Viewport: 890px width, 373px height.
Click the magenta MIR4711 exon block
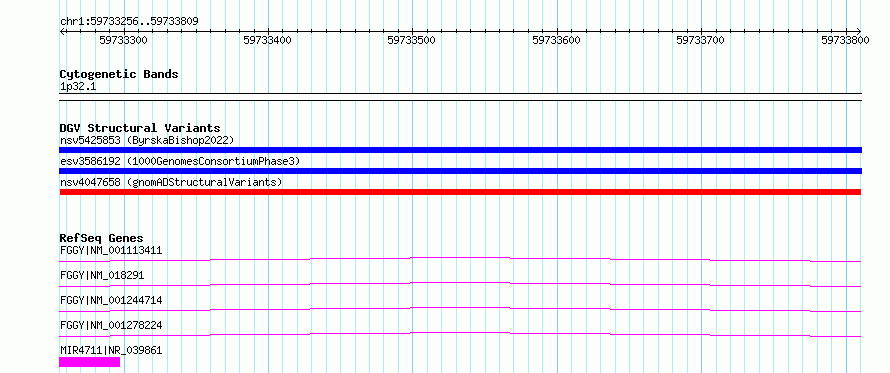90,362
